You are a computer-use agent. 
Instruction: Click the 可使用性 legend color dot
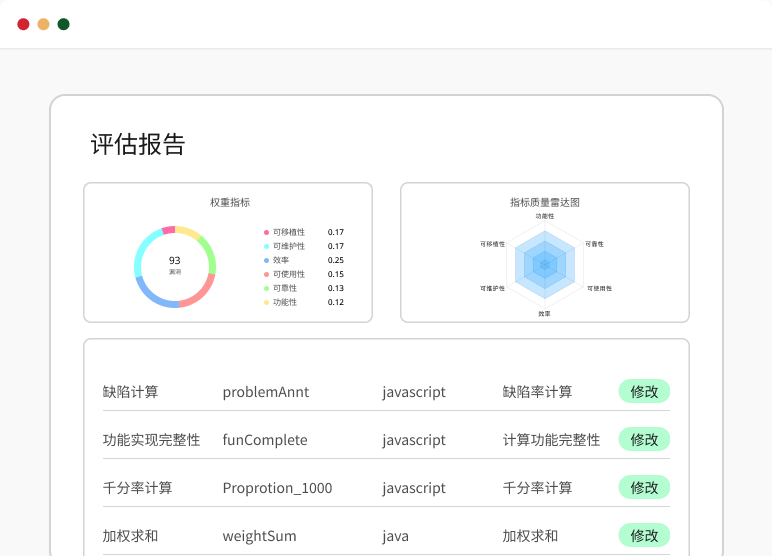[x=266, y=274]
